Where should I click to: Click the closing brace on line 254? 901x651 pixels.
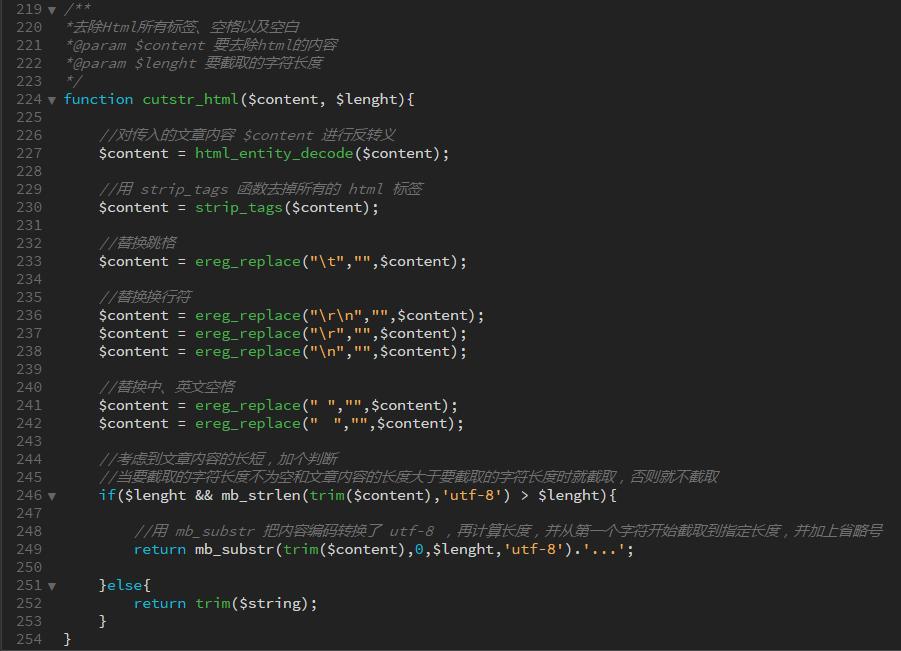click(67, 639)
